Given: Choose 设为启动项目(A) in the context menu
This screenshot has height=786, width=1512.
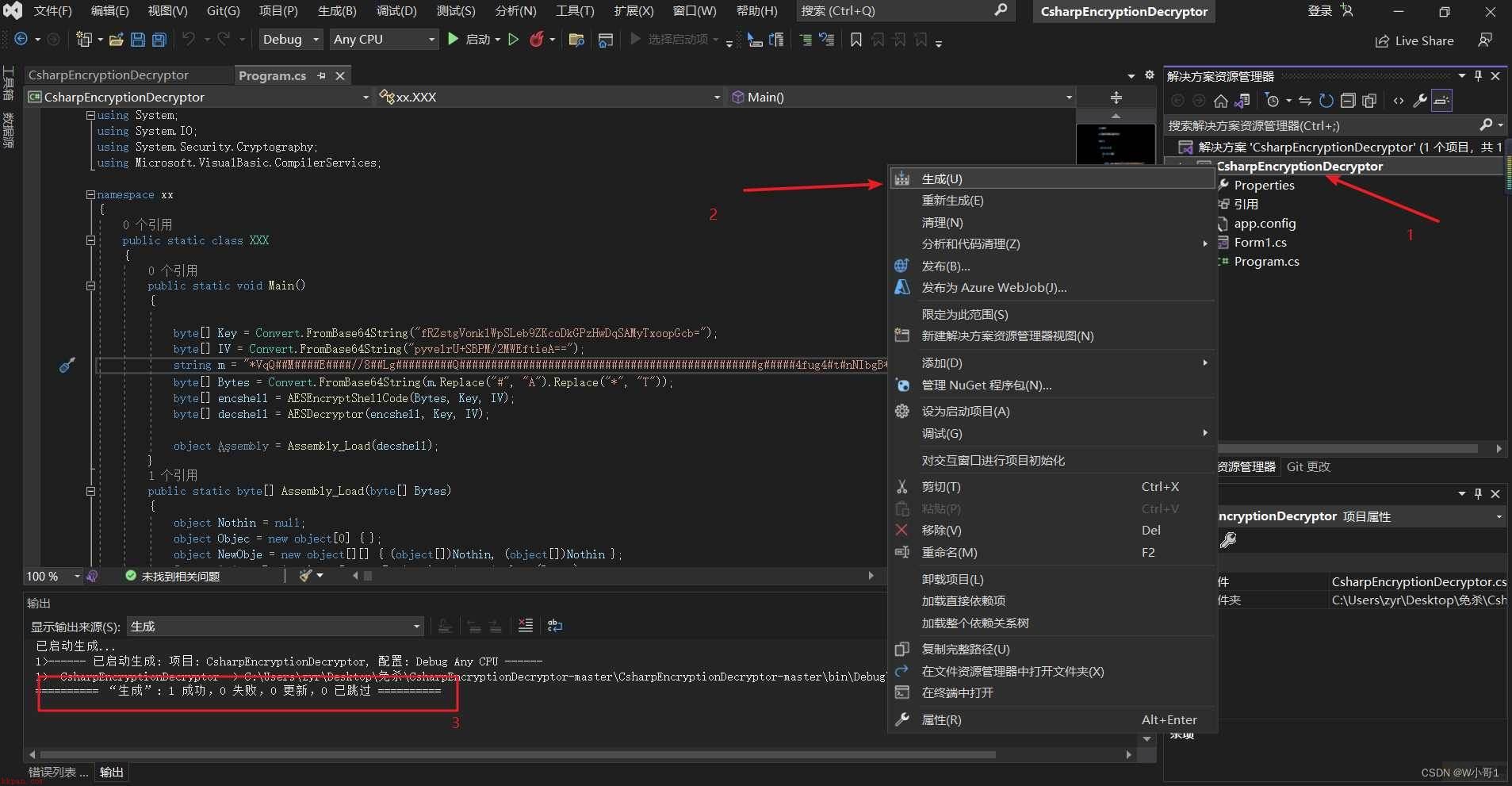Looking at the screenshot, I should [1051, 411].
